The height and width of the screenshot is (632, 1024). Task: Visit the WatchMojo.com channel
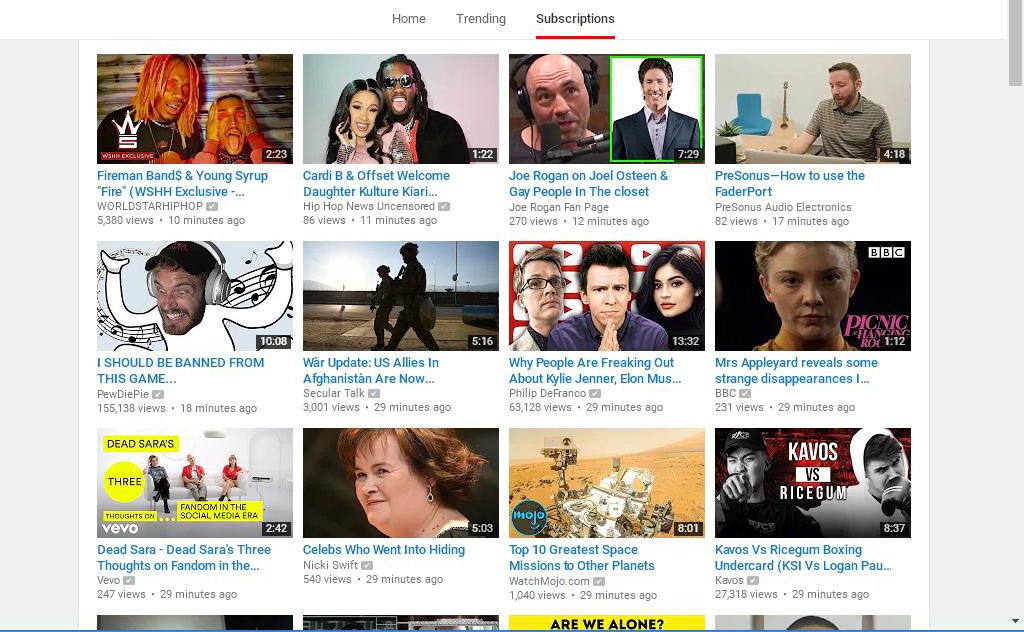[x=549, y=581]
